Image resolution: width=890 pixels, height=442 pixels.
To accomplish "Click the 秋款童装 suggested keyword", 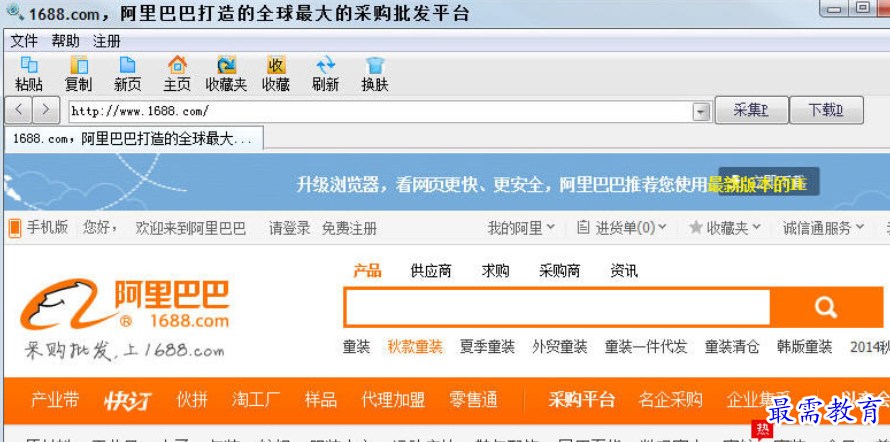I will point(414,346).
